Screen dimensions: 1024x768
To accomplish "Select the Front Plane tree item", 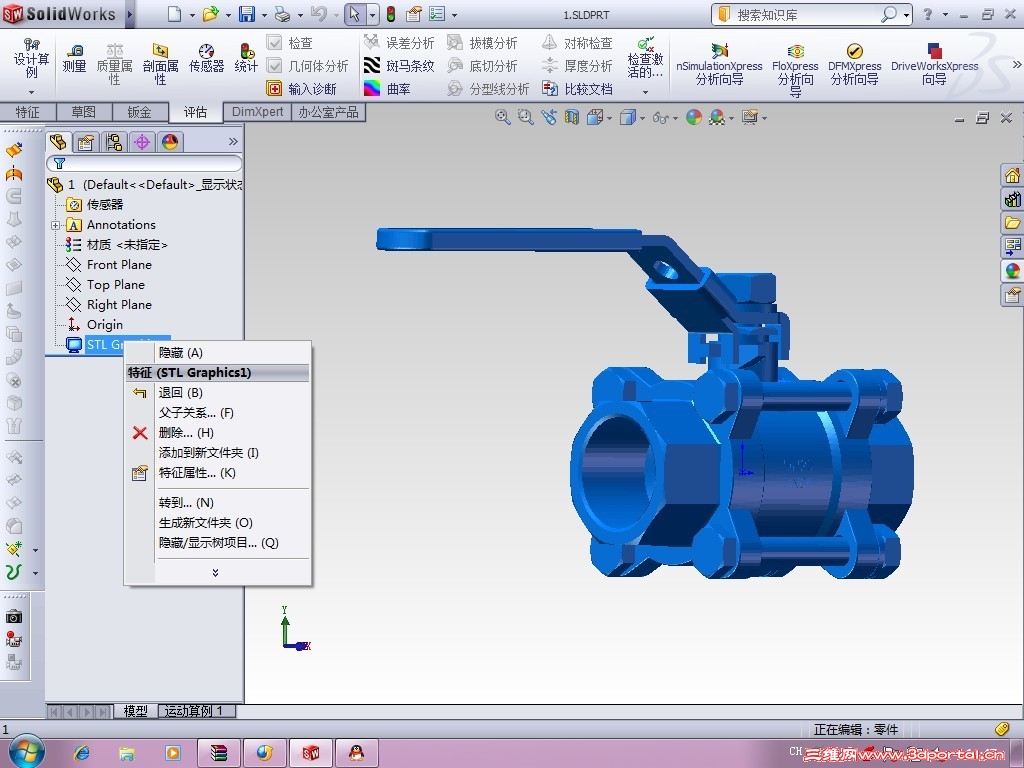I will (x=110, y=264).
